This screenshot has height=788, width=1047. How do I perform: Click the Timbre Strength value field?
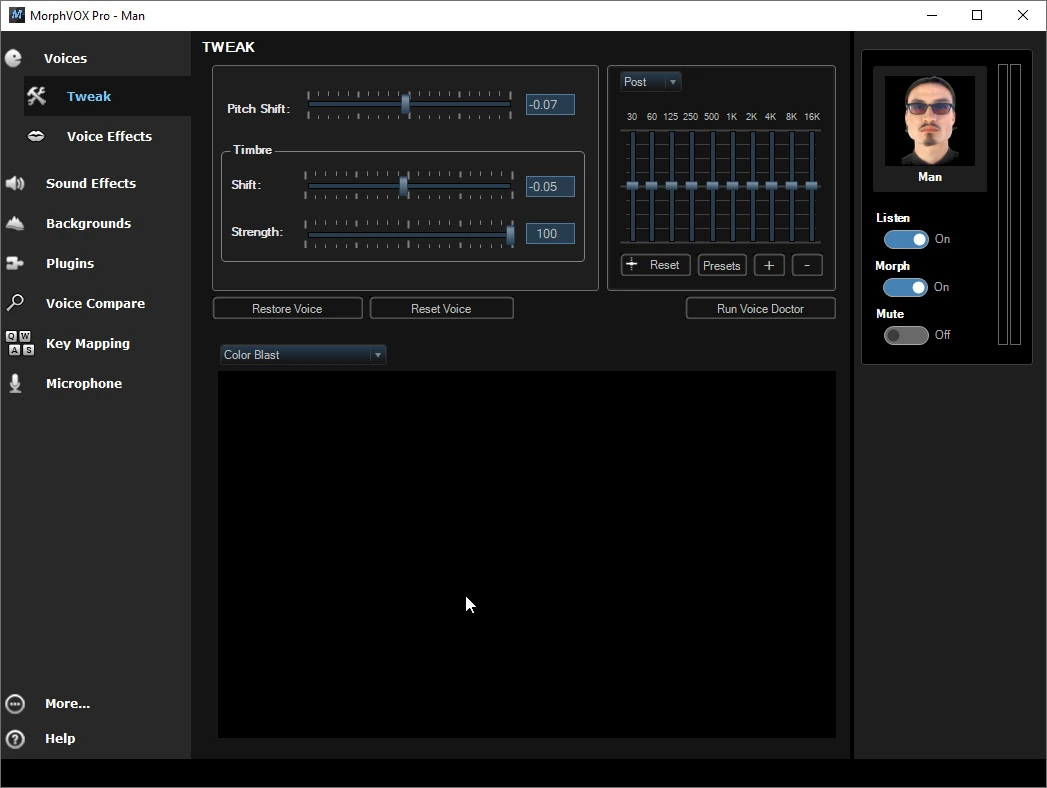[550, 234]
